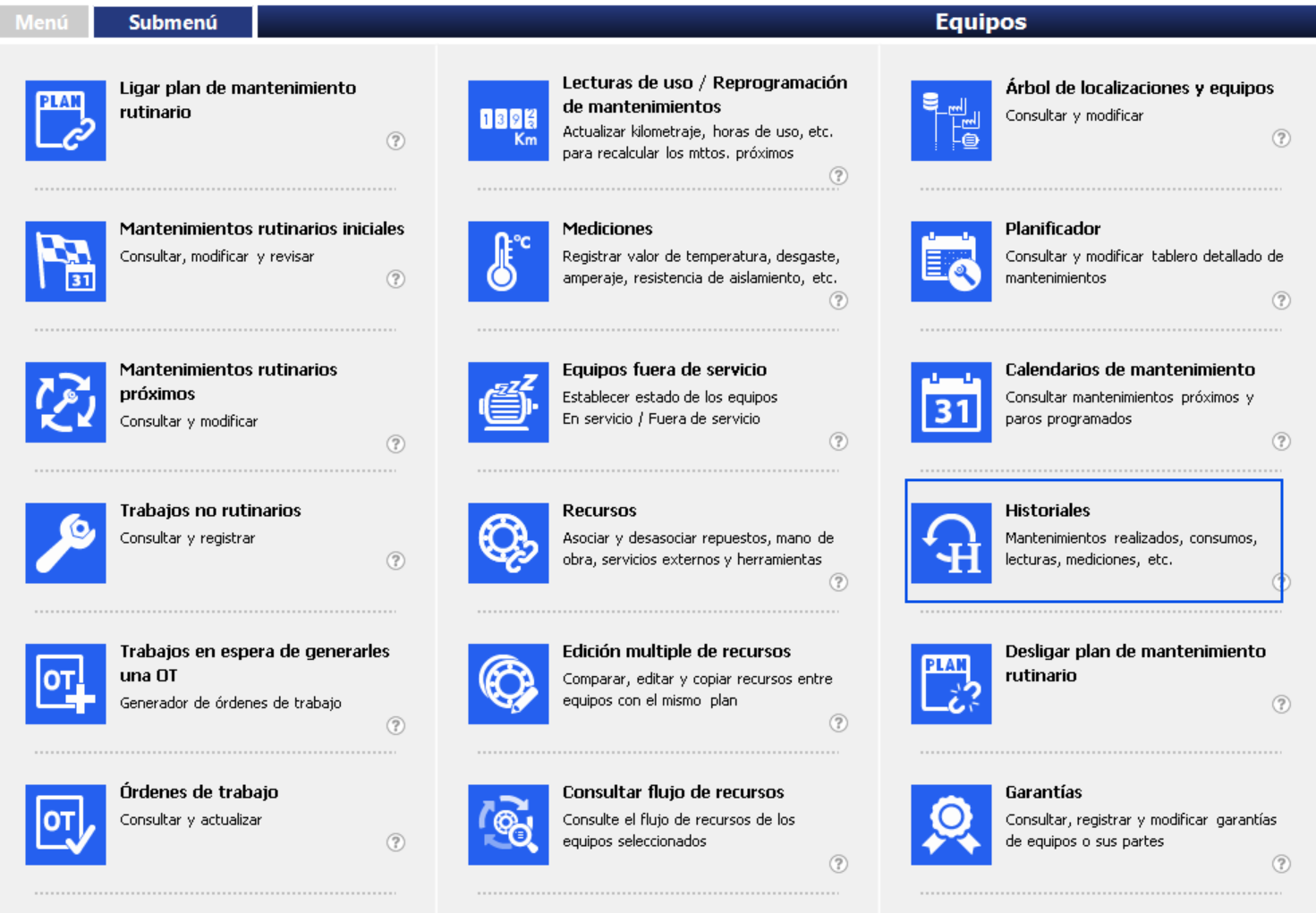Screen dimensions: 1316x913
Task: Open help for Ligar plan de mantenimiento rutinario
Action: [x=395, y=140]
